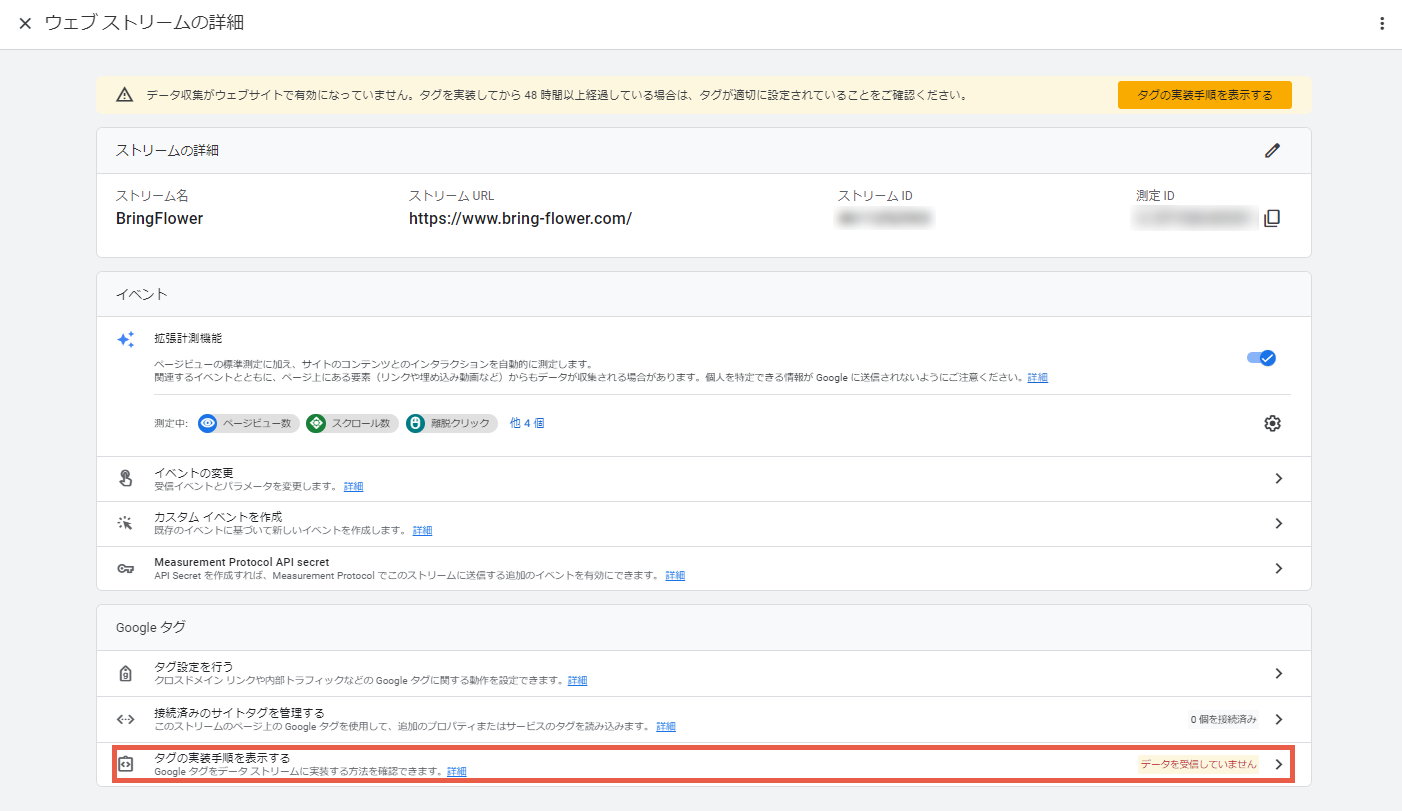Open enhanced measurement gear settings
Viewport: 1402px width, 811px height.
click(1272, 423)
